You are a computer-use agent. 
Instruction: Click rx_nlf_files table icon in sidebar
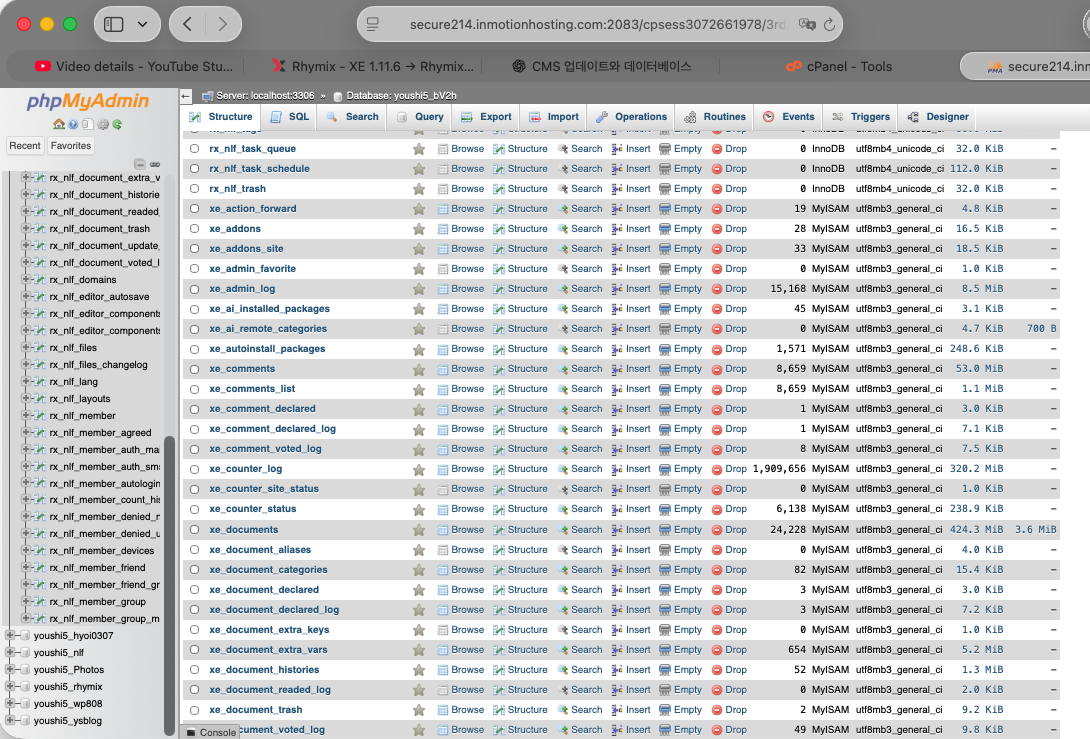click(40, 348)
